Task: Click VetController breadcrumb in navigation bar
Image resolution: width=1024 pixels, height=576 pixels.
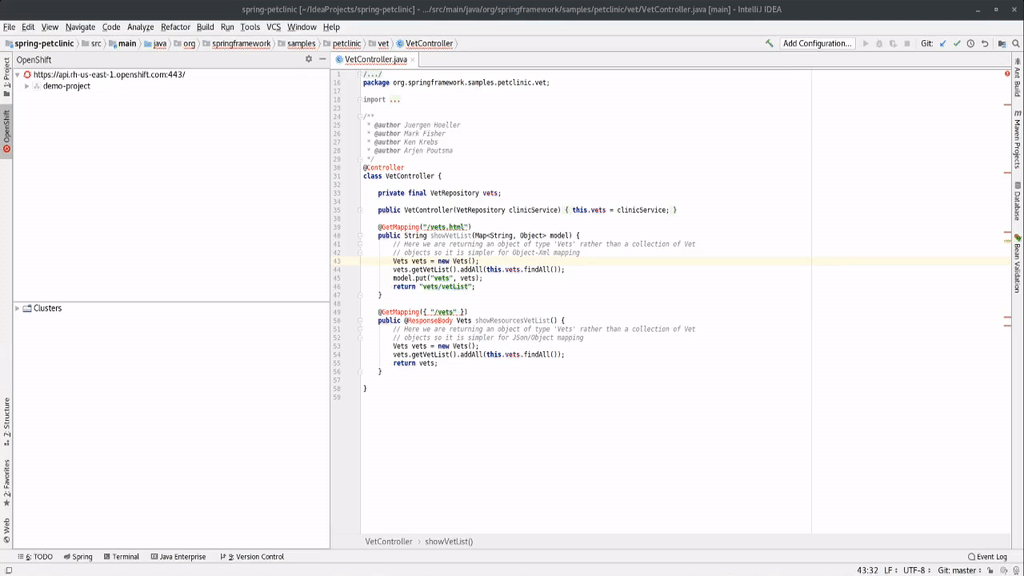Action: pyautogui.click(x=424, y=43)
